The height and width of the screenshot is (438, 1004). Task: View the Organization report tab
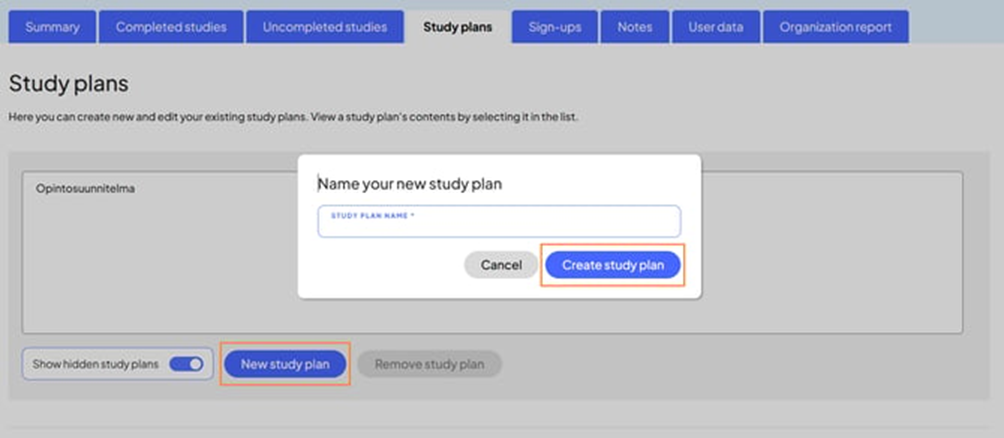pyautogui.click(x=836, y=27)
